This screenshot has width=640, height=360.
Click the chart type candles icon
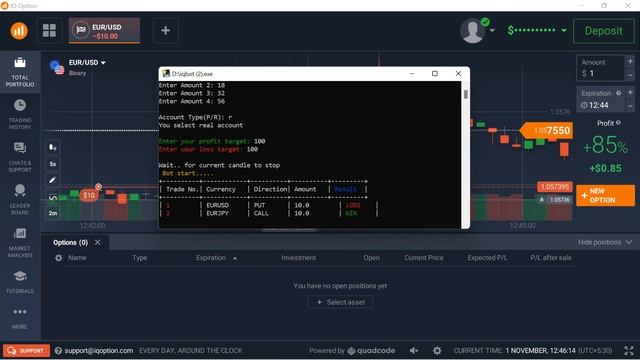[x=53, y=147]
